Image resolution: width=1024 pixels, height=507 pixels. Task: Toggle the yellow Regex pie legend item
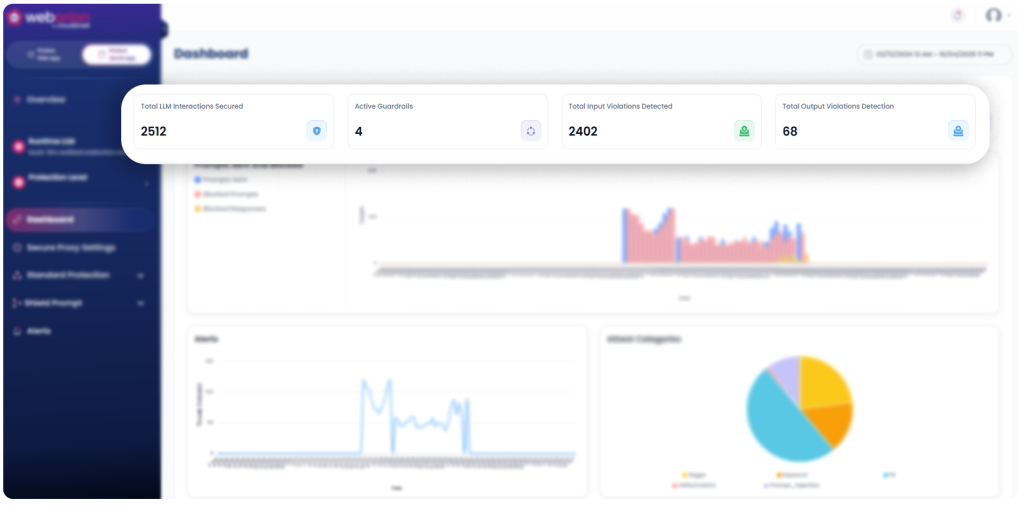(x=694, y=475)
